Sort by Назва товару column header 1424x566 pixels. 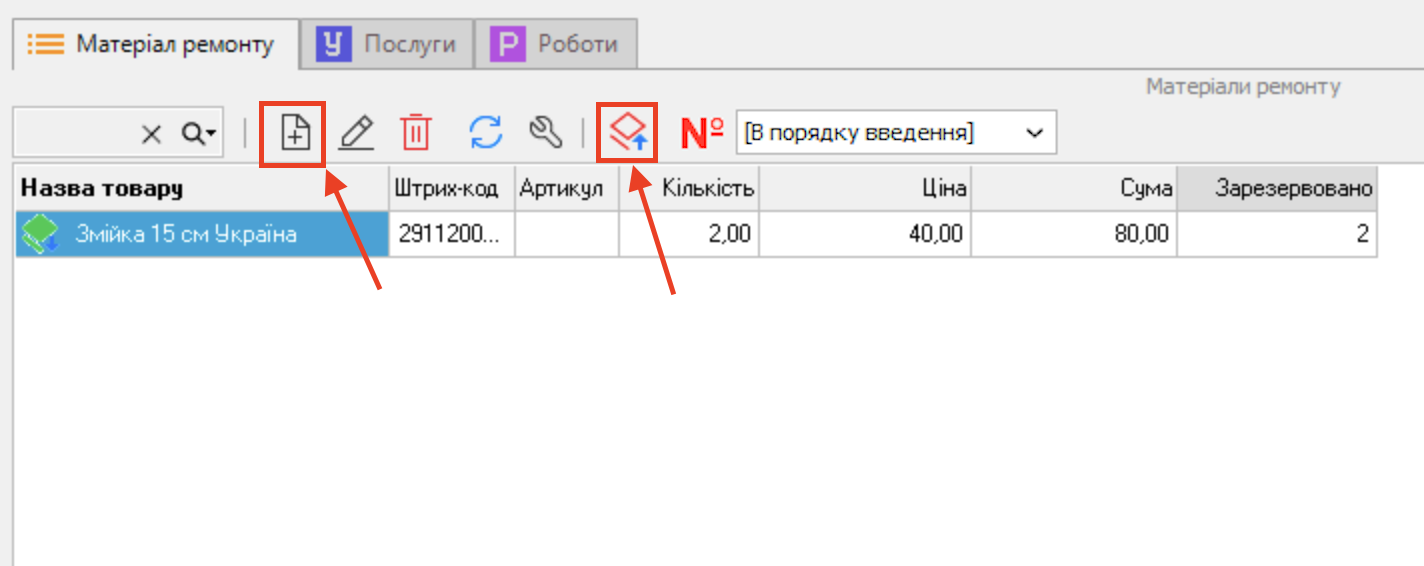tap(202, 189)
